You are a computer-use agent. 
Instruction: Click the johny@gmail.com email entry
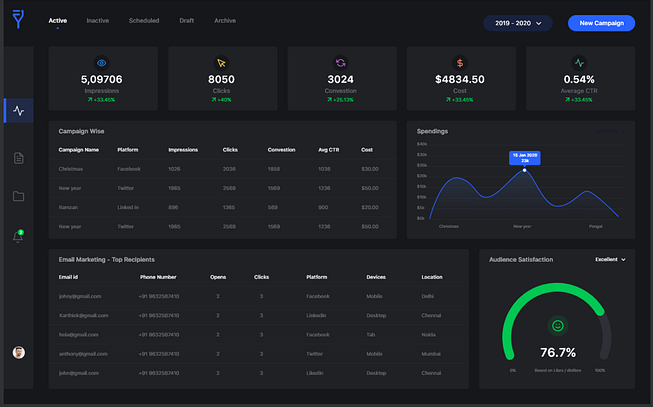pos(80,296)
